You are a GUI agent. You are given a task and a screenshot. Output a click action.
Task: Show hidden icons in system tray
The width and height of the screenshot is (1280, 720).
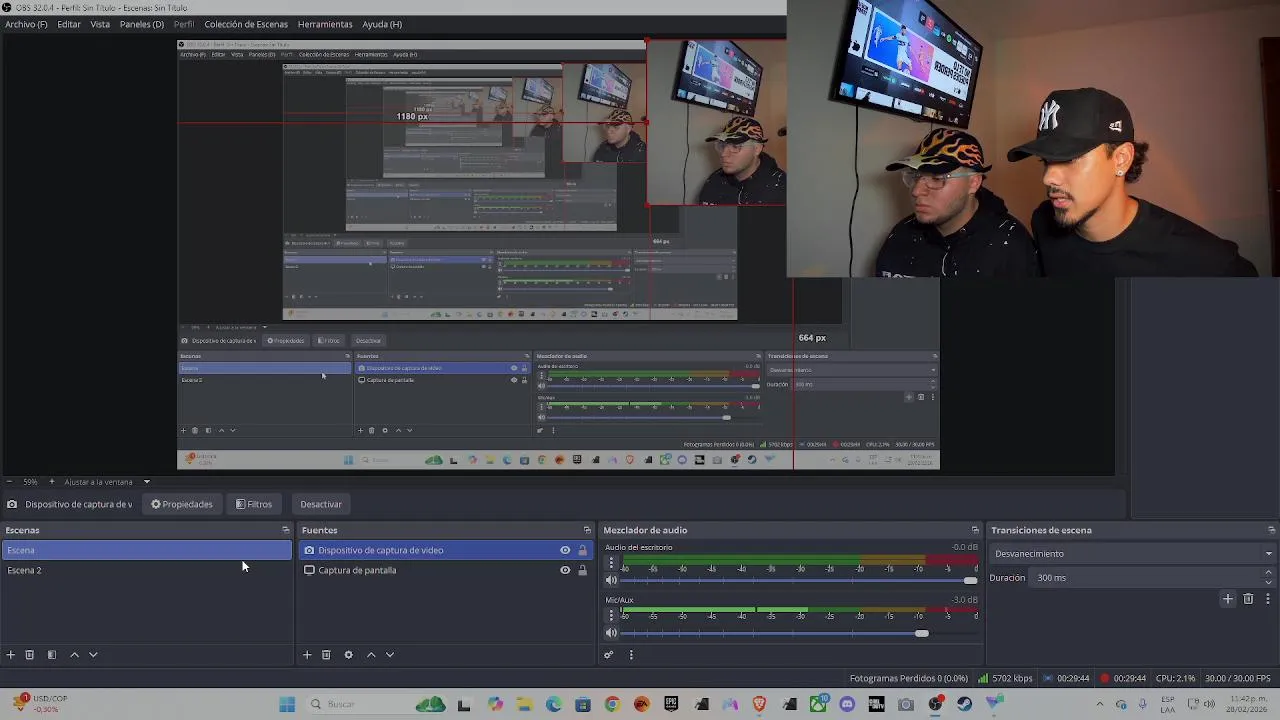[1100, 704]
